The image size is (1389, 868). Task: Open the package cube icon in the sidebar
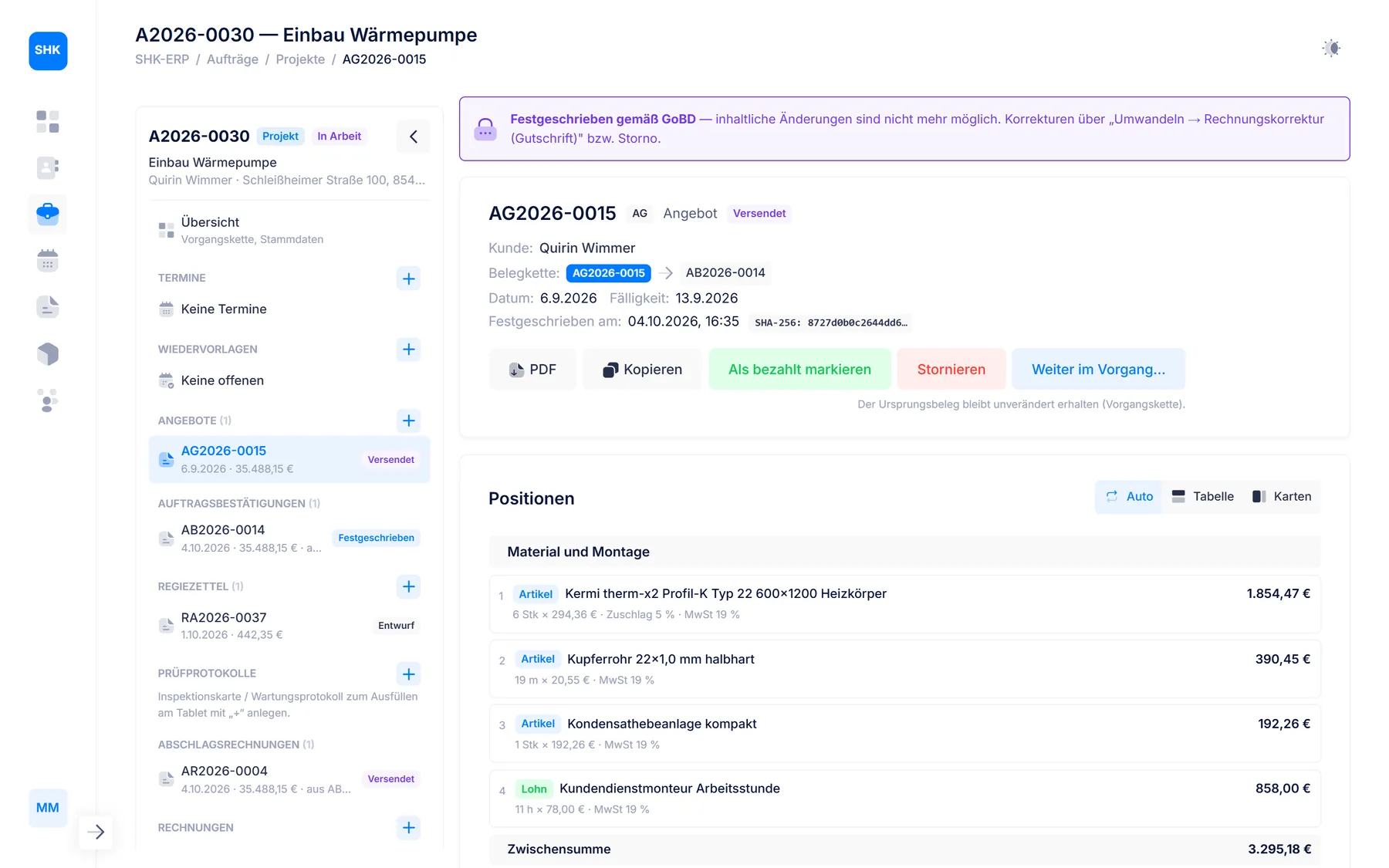[x=48, y=354]
